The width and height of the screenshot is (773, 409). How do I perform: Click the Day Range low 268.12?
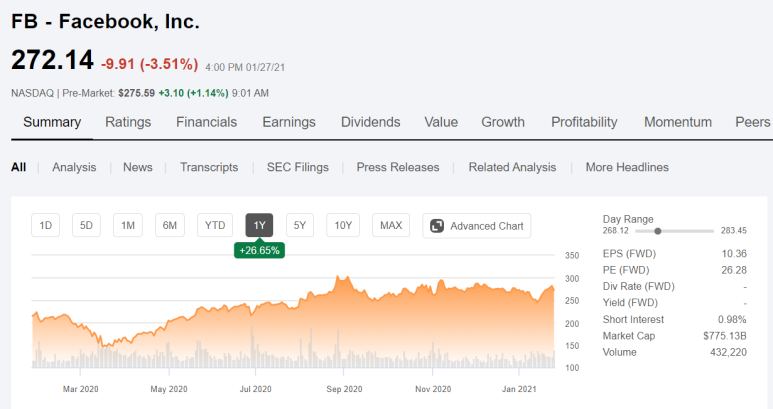615,231
